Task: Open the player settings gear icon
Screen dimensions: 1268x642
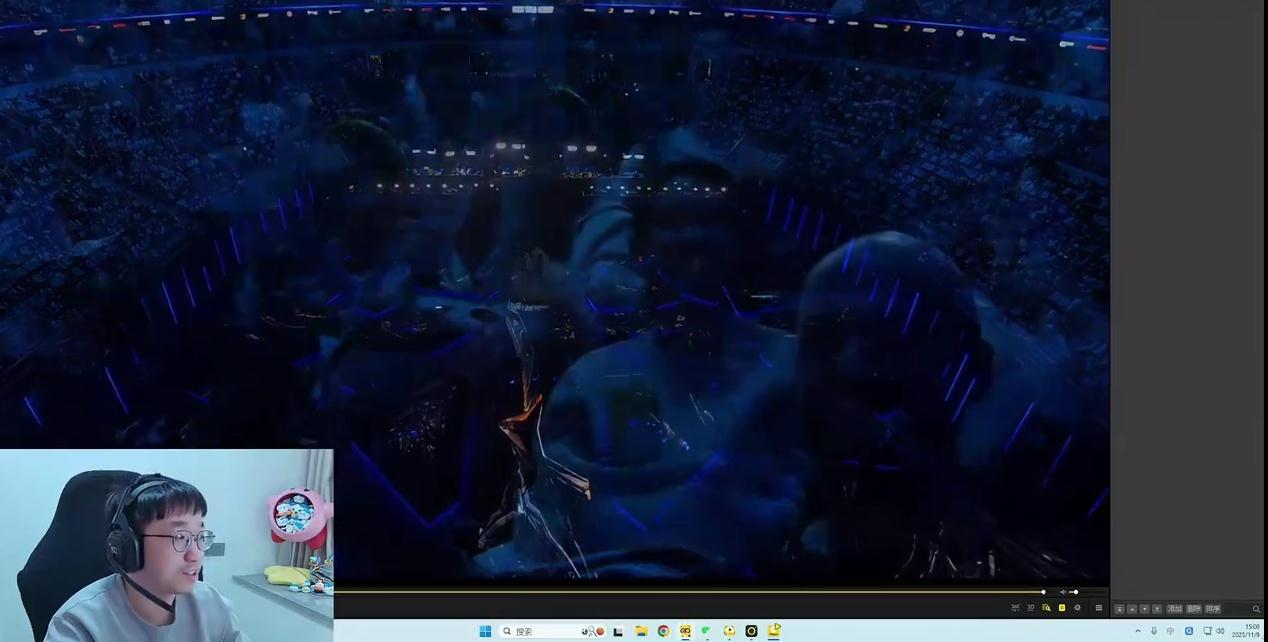Action: 1078,607
